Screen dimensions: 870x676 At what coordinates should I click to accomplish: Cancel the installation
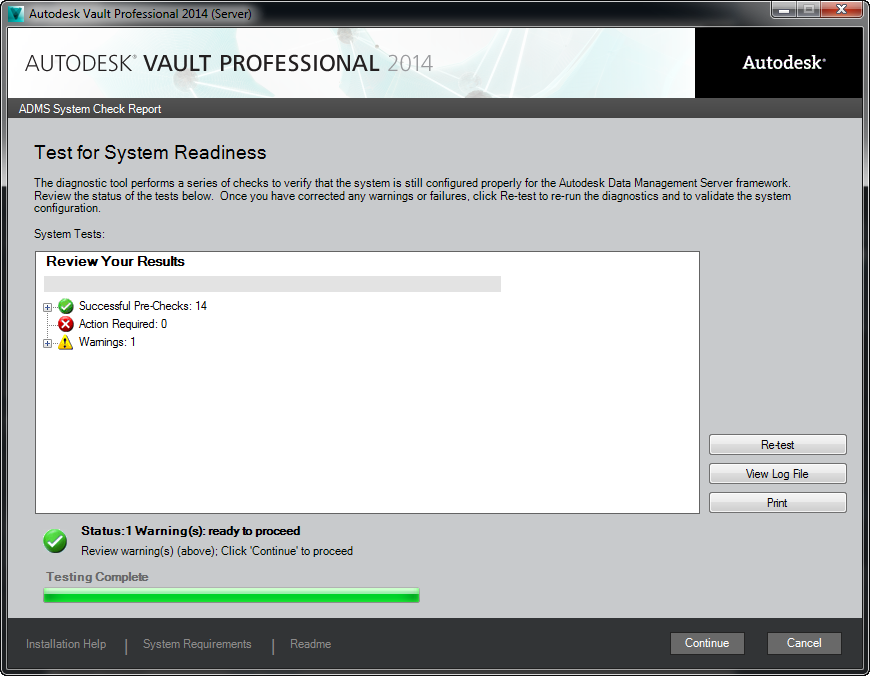tap(804, 643)
